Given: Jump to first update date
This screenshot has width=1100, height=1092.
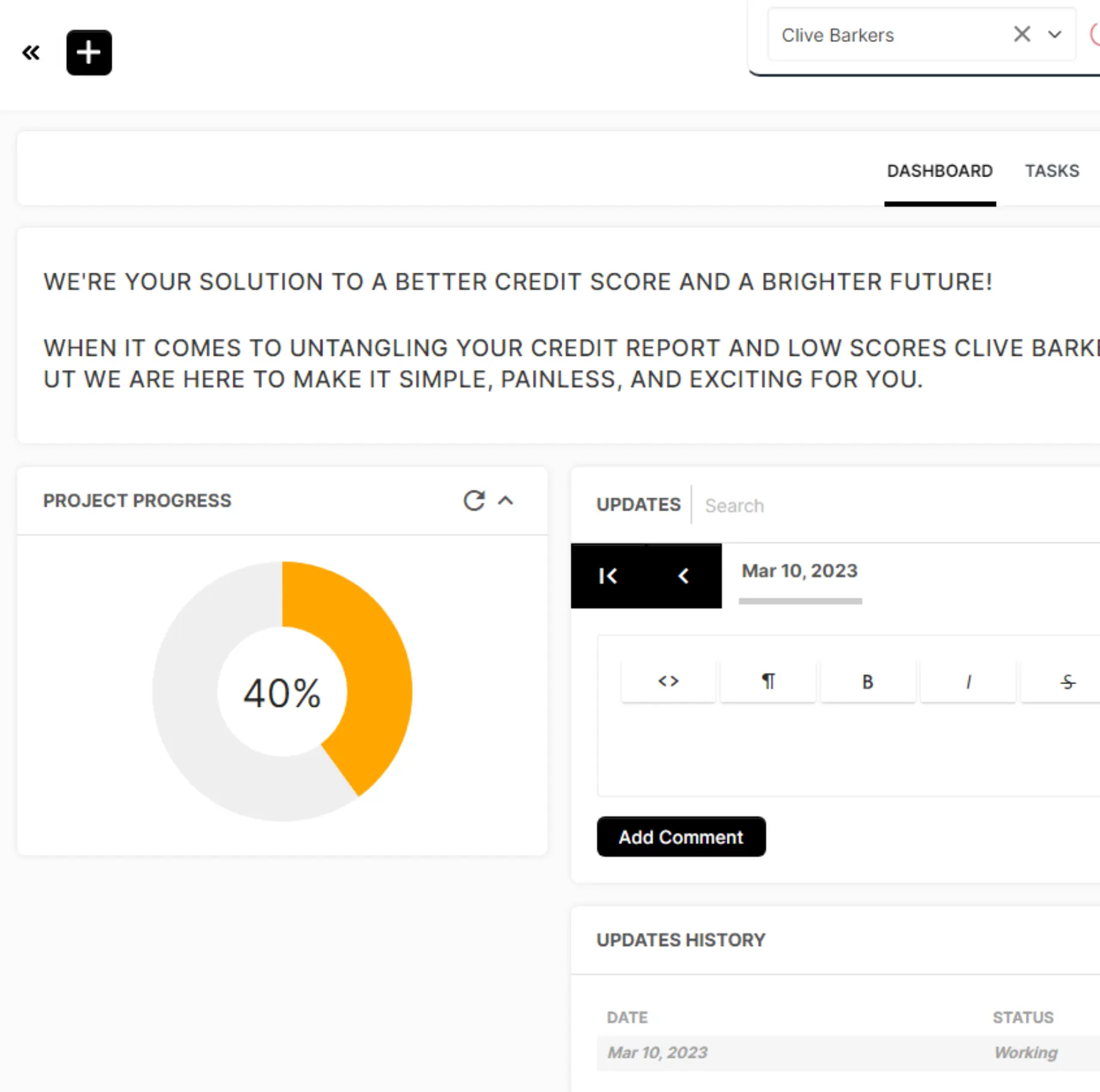Looking at the screenshot, I should (x=608, y=576).
